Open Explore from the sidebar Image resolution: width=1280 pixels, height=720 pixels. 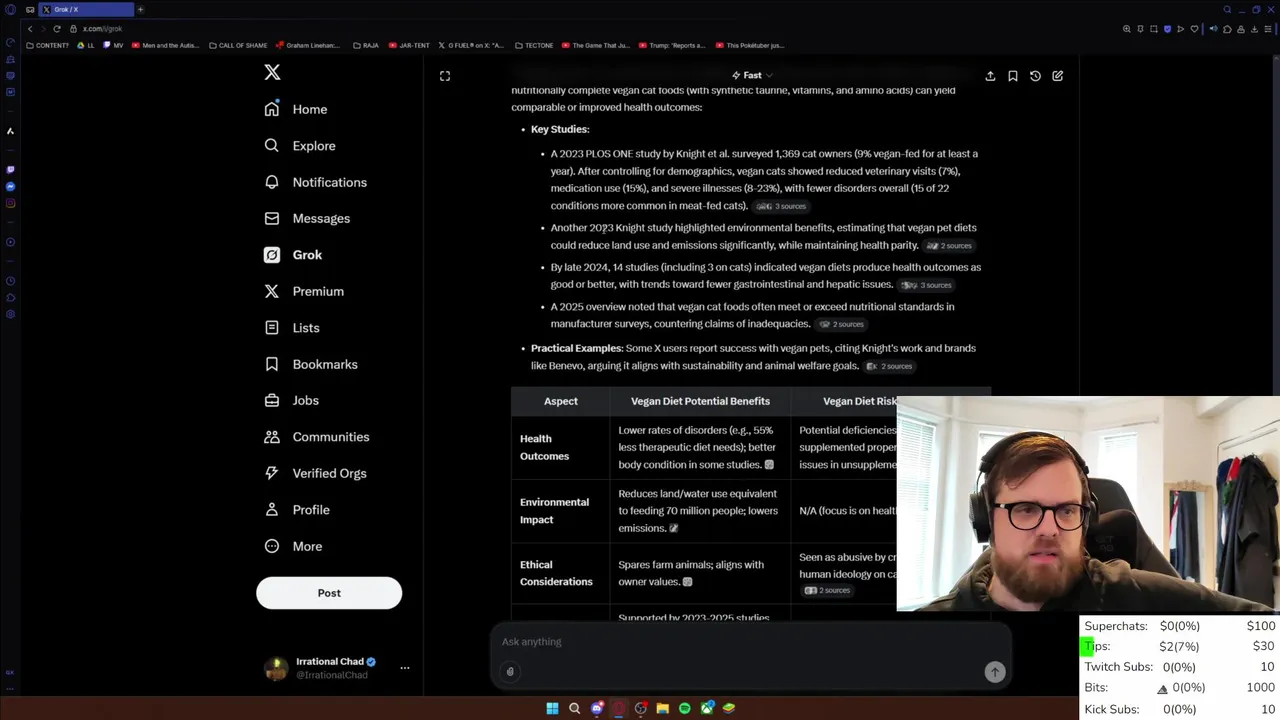(300, 146)
